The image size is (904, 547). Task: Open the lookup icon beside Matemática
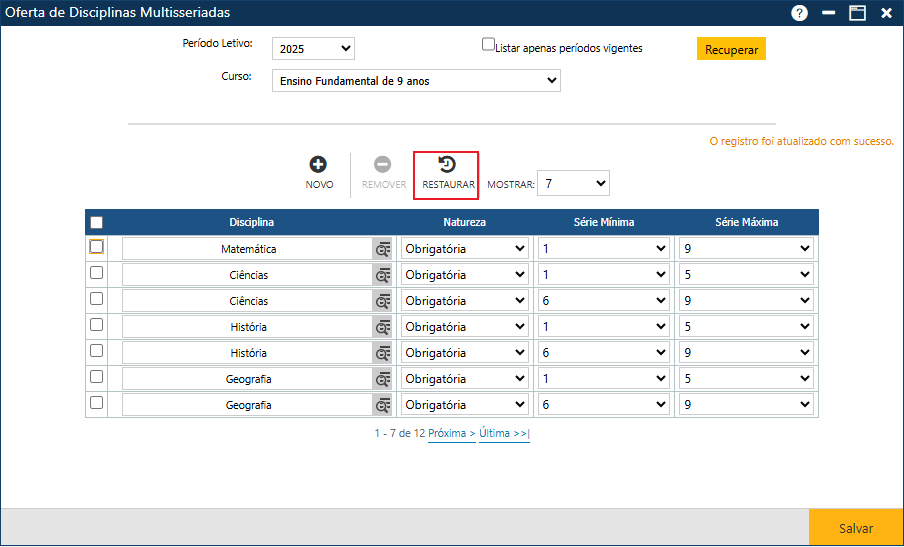pos(382,249)
